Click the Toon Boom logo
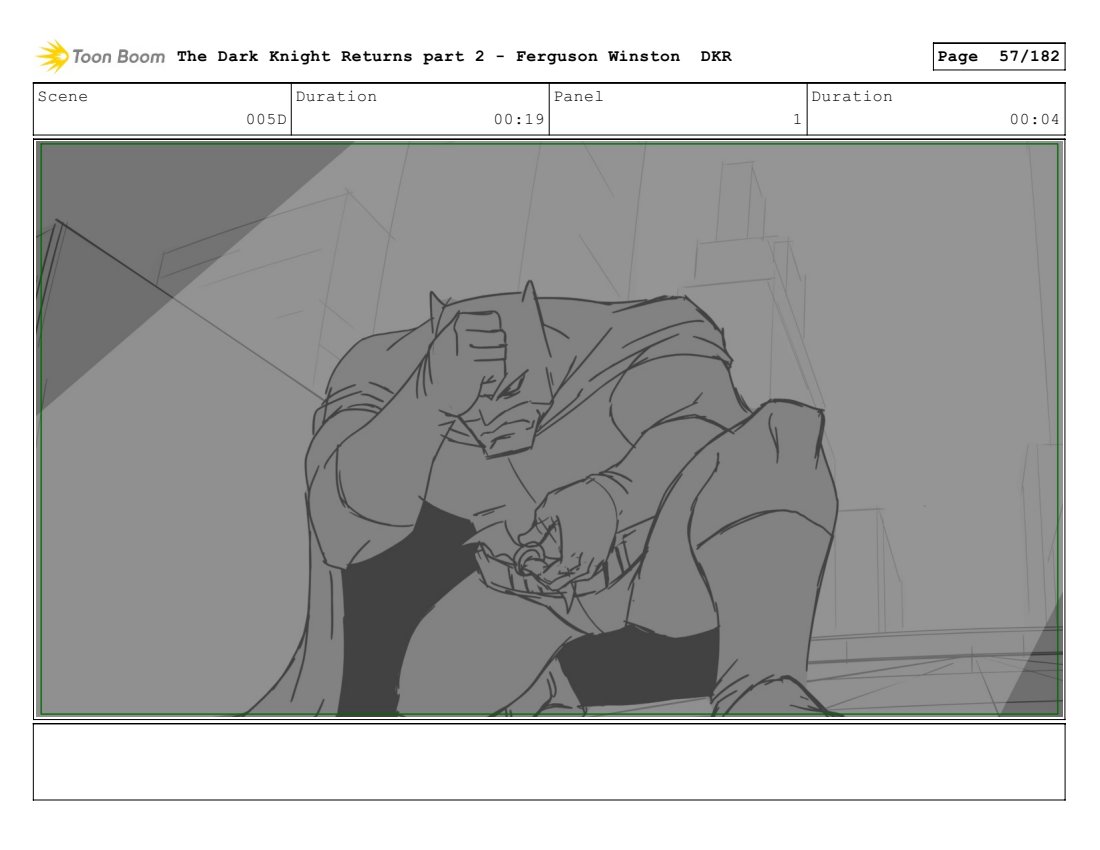This screenshot has width=1100, height=850. (100, 56)
